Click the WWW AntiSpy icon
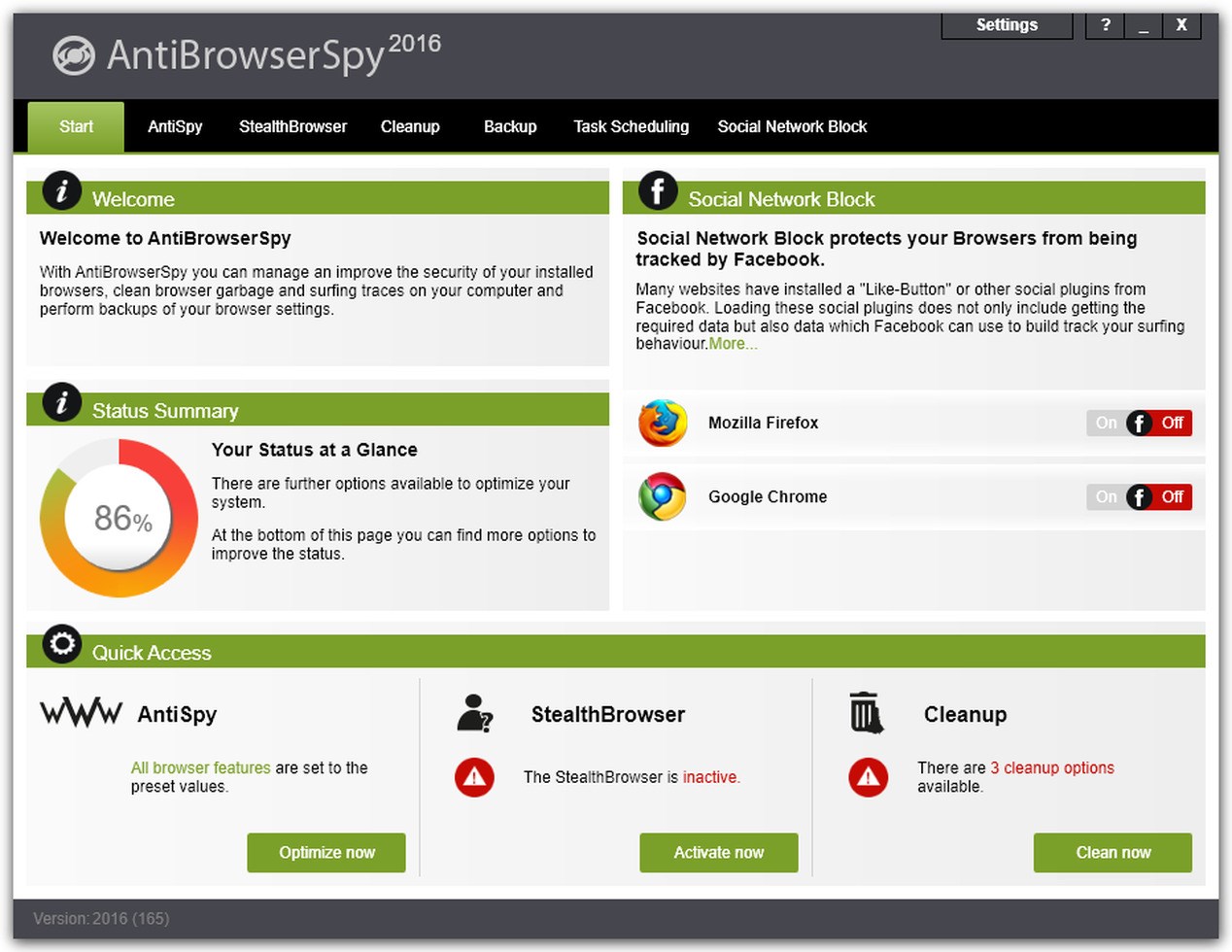1232x952 pixels. [81, 713]
